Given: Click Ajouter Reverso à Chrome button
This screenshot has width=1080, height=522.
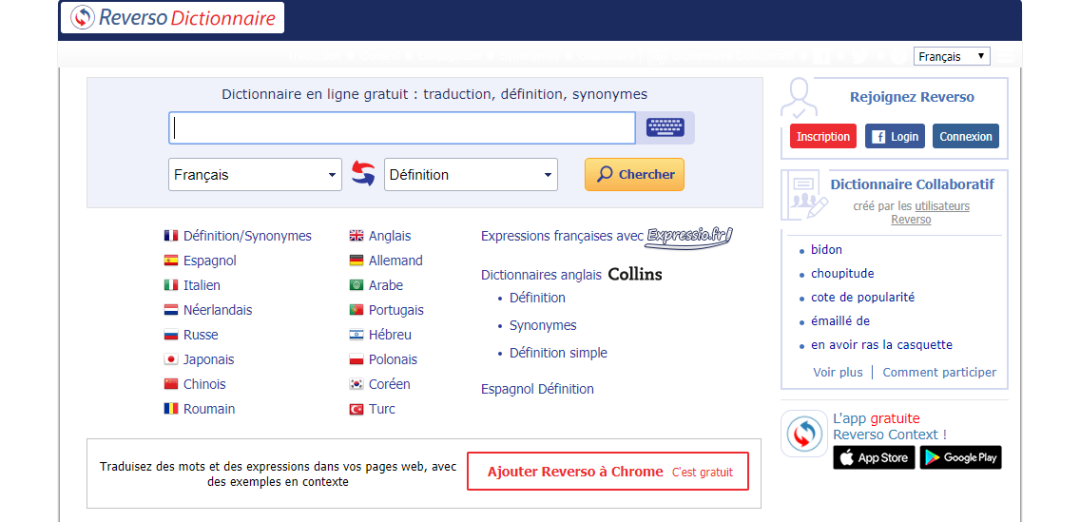Looking at the screenshot, I should pyautogui.click(x=608, y=472).
